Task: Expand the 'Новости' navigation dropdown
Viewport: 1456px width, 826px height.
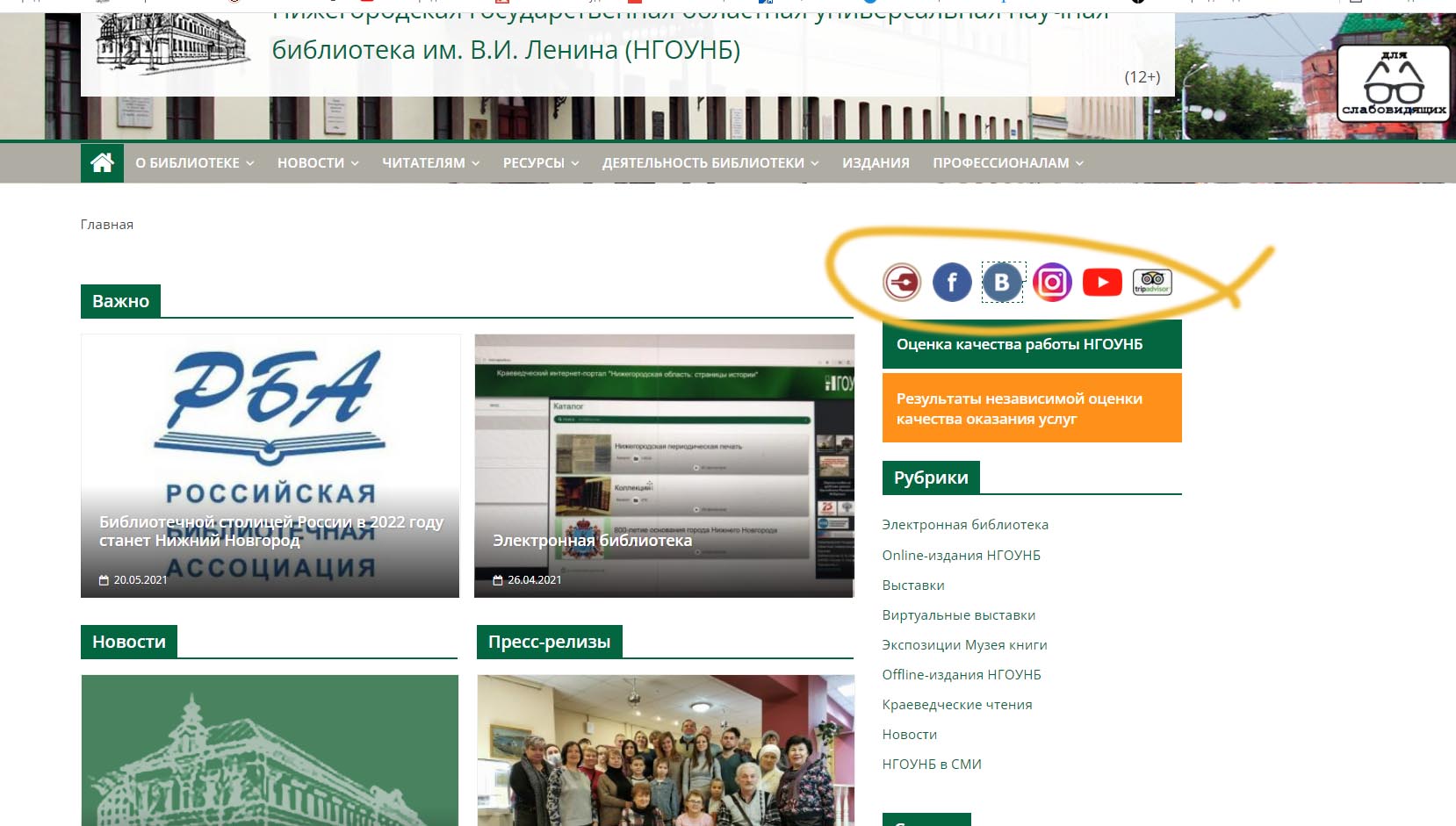Action: click(318, 163)
